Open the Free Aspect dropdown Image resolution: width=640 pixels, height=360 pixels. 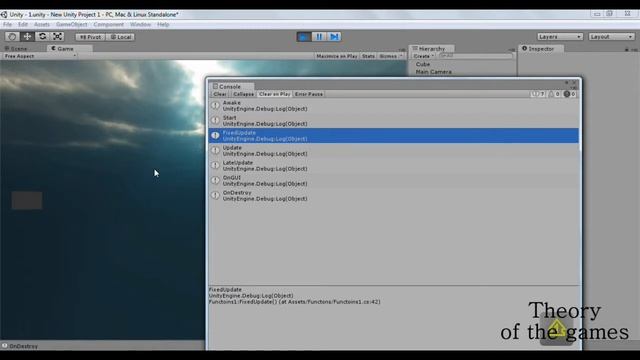click(40, 56)
